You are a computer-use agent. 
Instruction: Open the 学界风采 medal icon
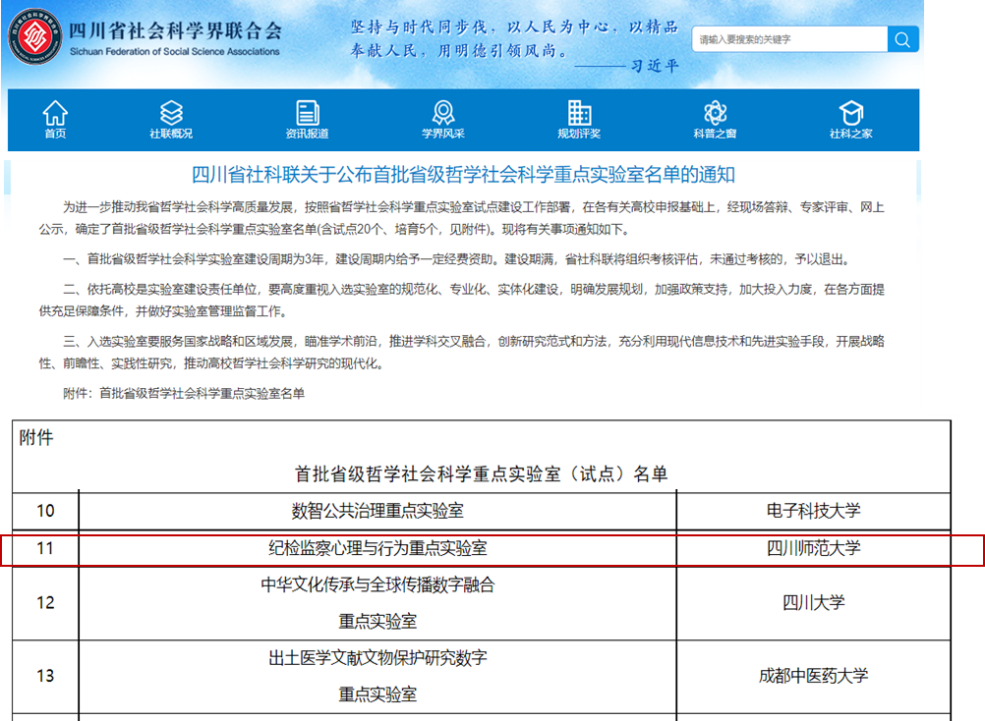click(443, 113)
